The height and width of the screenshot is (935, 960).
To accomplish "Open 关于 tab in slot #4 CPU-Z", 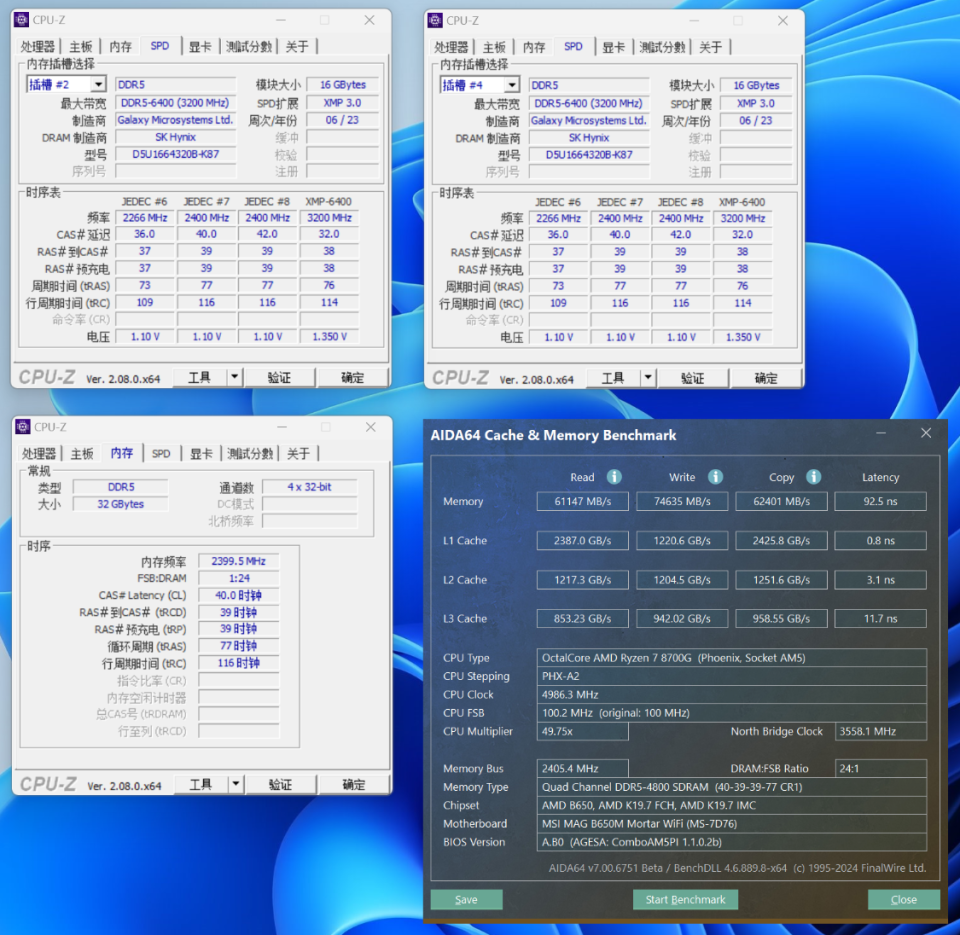I will [710, 47].
